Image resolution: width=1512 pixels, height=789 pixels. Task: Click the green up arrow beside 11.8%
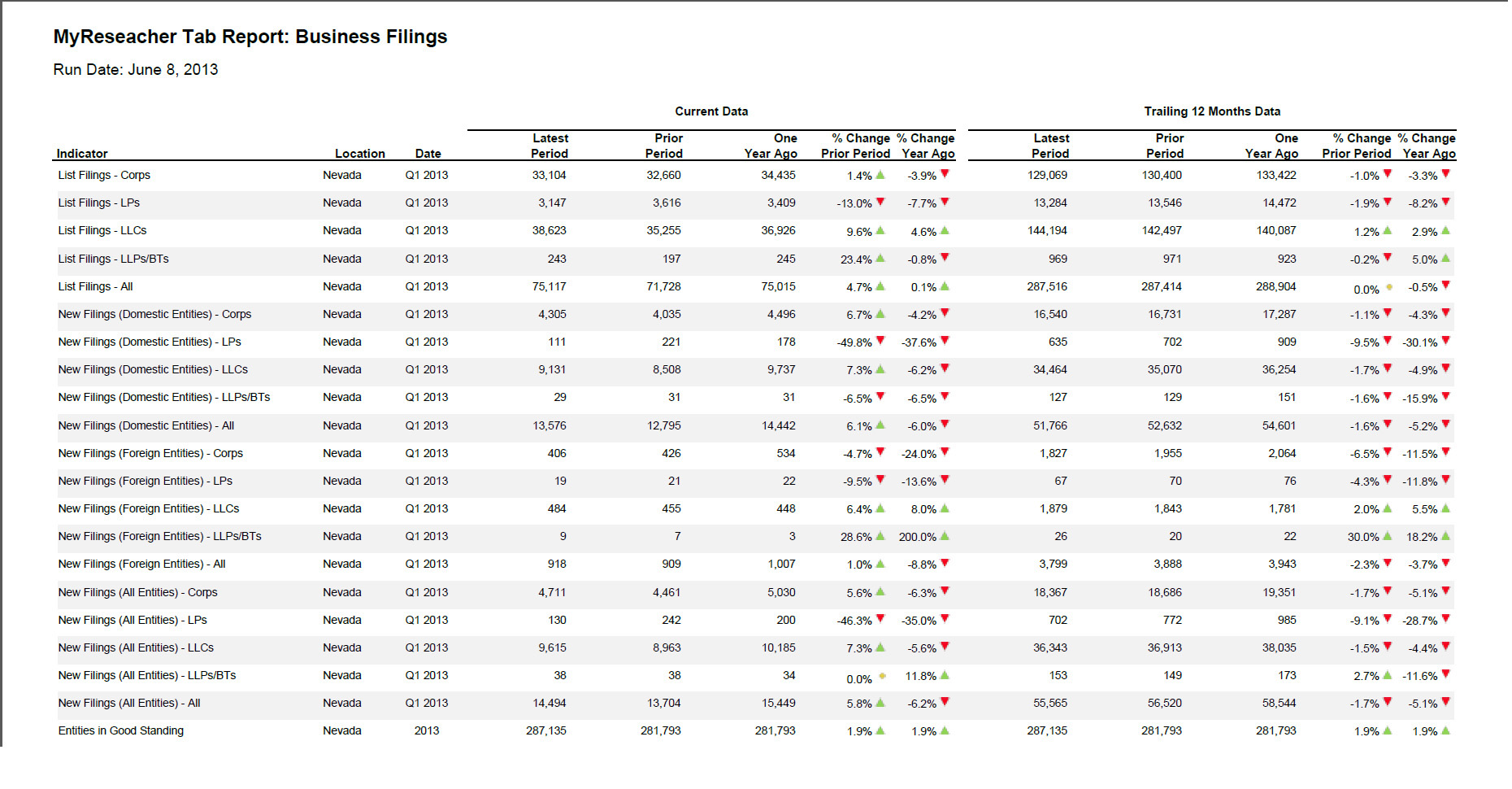click(x=945, y=675)
